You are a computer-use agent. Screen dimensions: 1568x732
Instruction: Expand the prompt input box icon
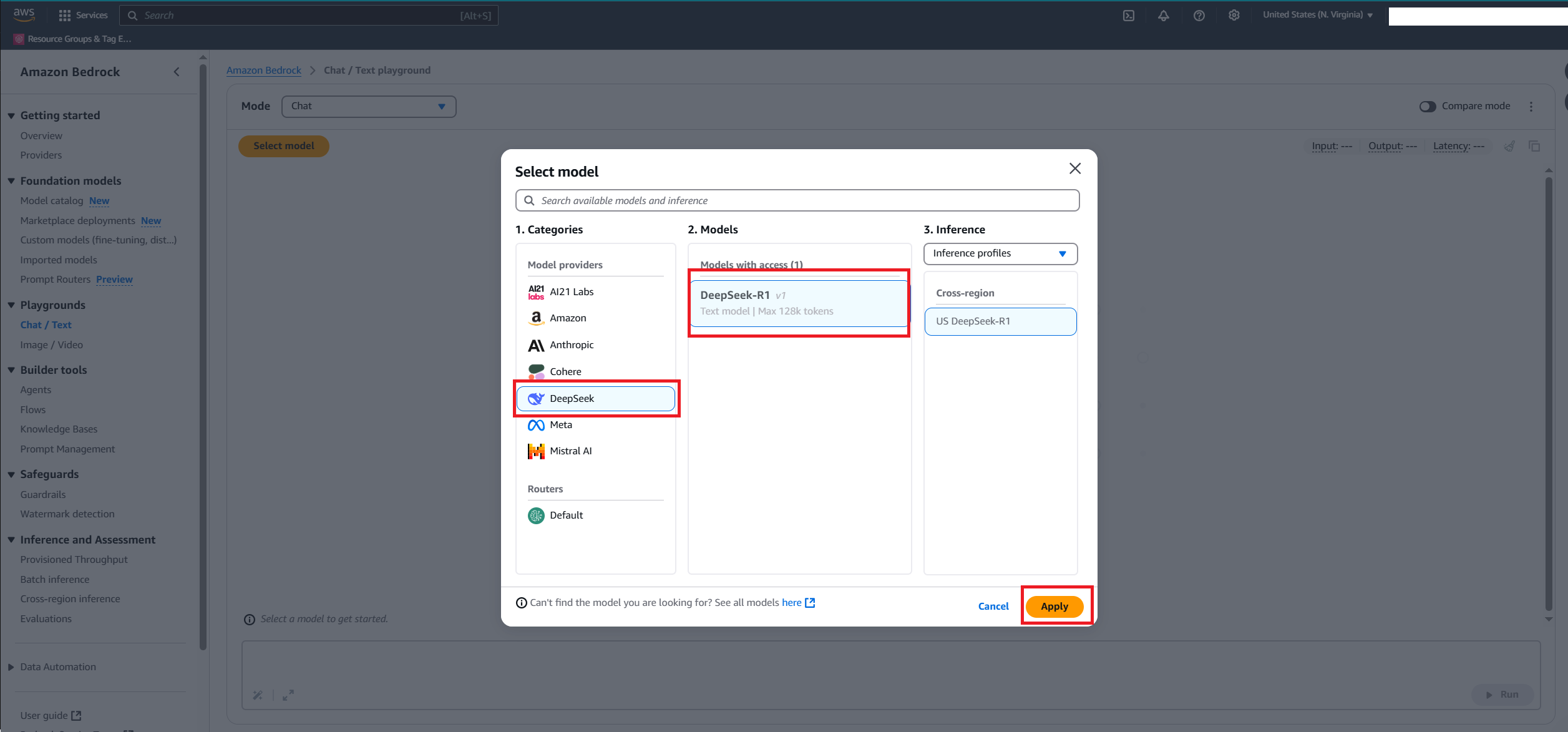pos(288,695)
